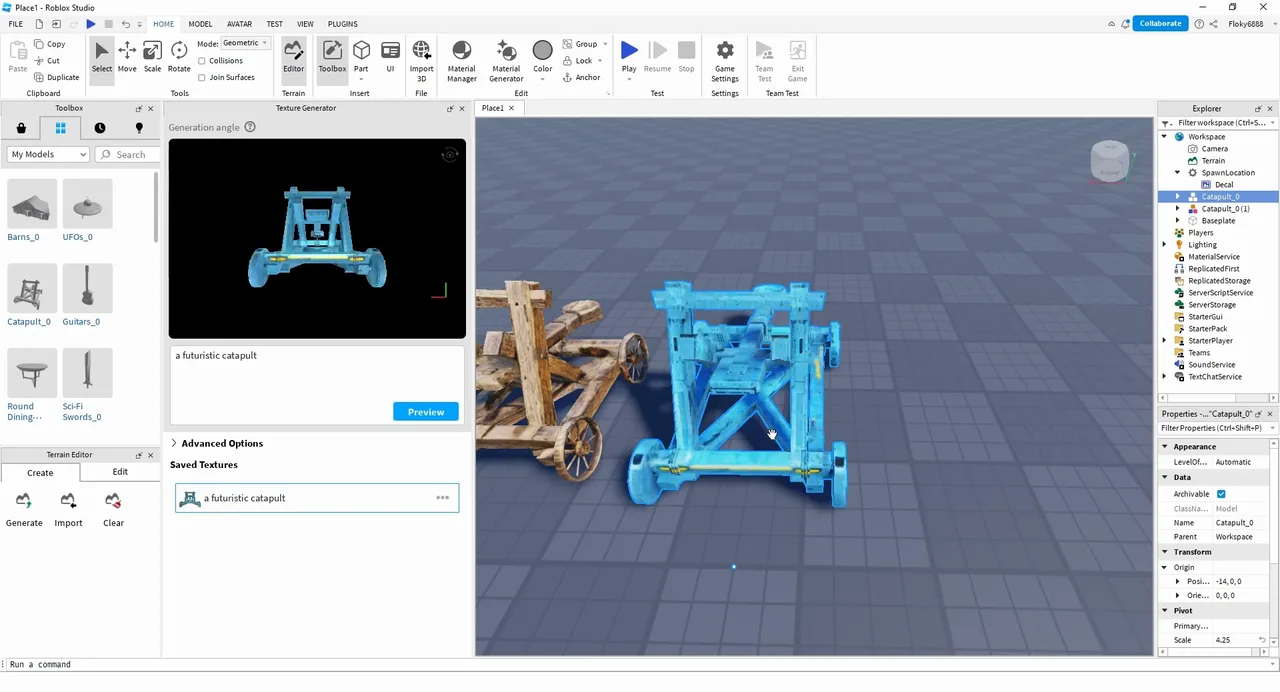Open the Mode Geometric dropdown

click(x=245, y=43)
